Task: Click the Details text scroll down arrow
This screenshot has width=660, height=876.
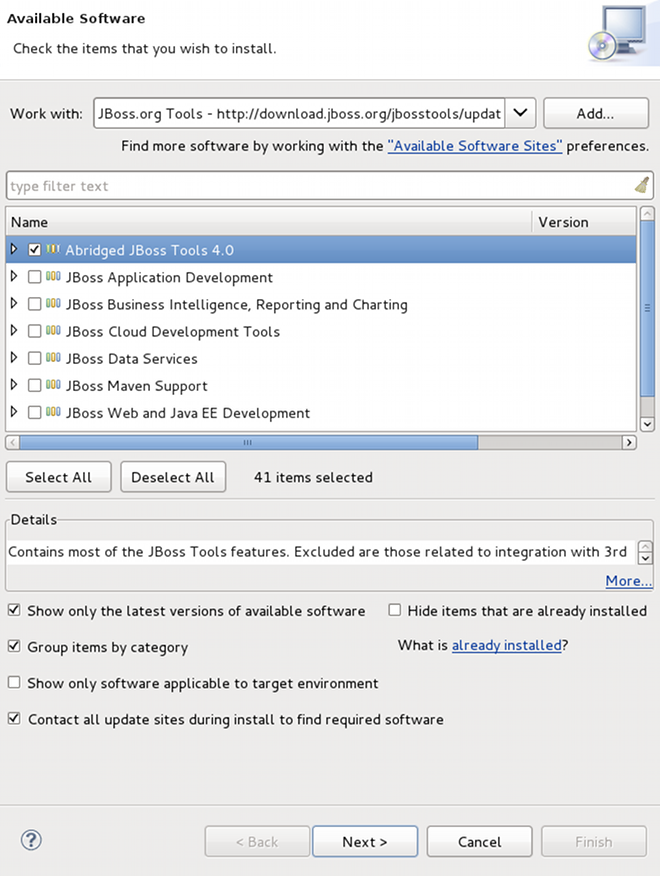Action: point(645,558)
